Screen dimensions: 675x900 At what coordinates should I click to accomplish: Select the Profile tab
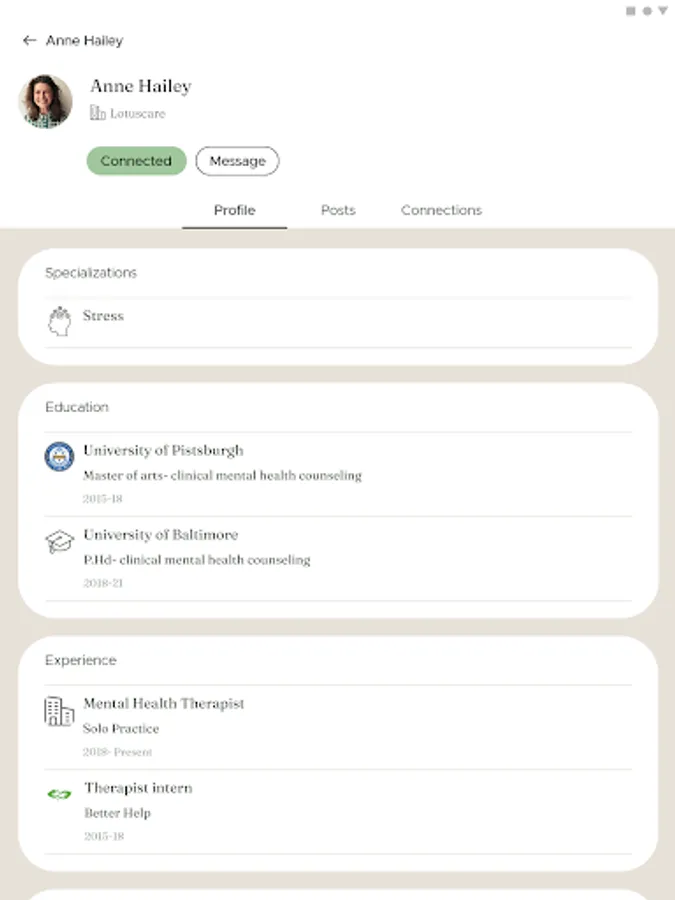pyautogui.click(x=234, y=210)
